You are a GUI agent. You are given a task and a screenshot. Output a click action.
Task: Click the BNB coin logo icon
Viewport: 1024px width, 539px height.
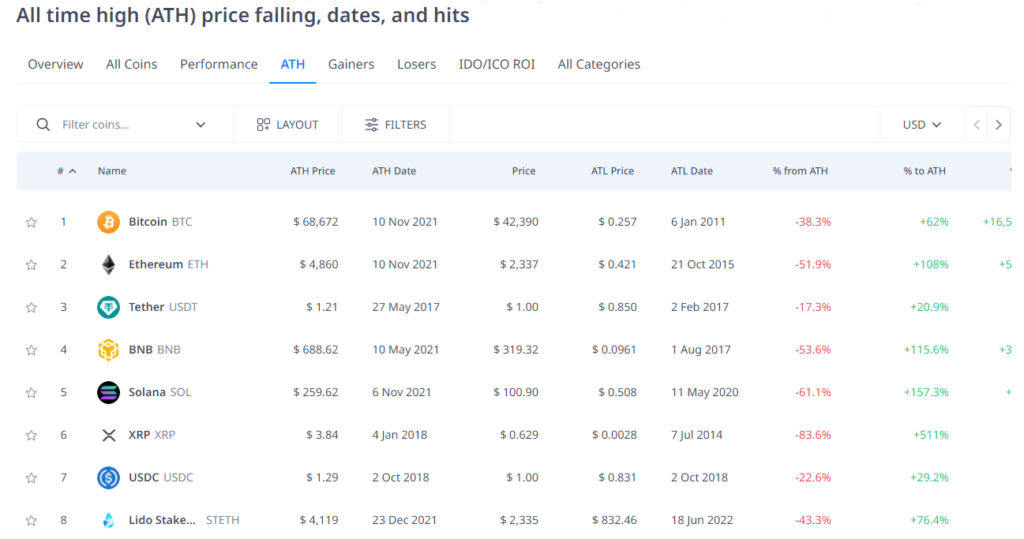[x=108, y=350]
